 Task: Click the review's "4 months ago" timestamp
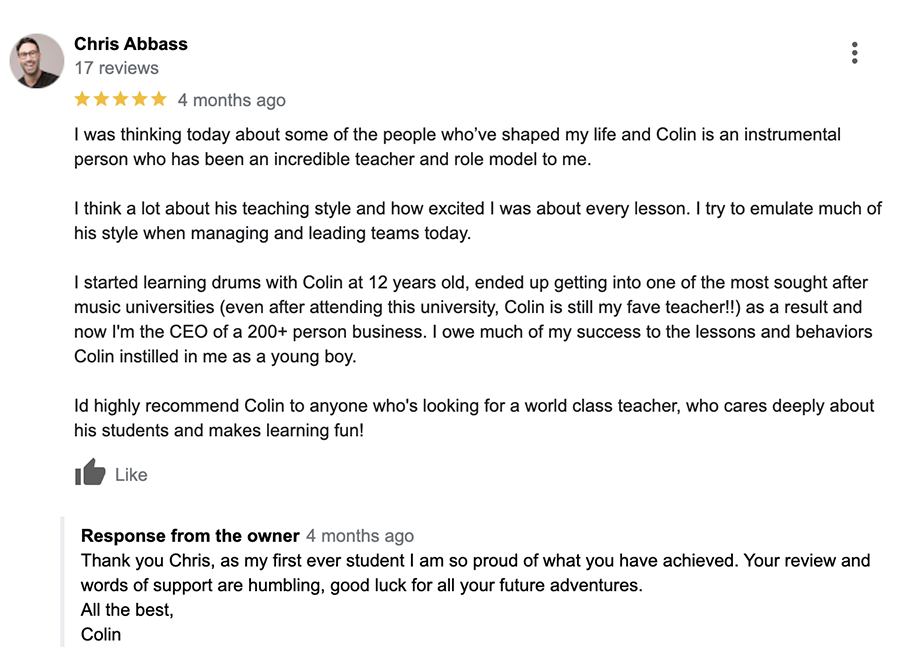(232, 100)
